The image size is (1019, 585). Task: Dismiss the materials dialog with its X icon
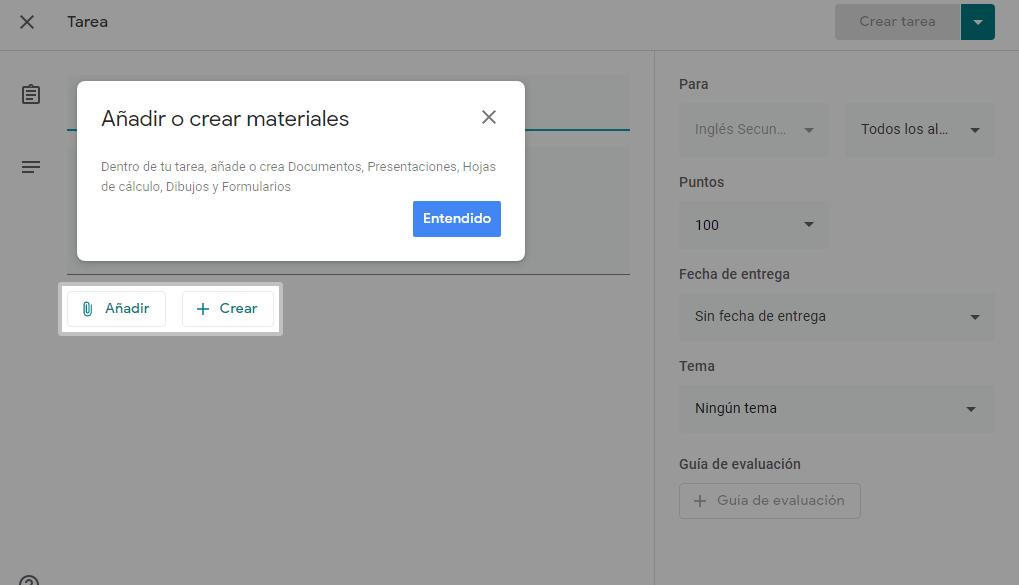(489, 117)
